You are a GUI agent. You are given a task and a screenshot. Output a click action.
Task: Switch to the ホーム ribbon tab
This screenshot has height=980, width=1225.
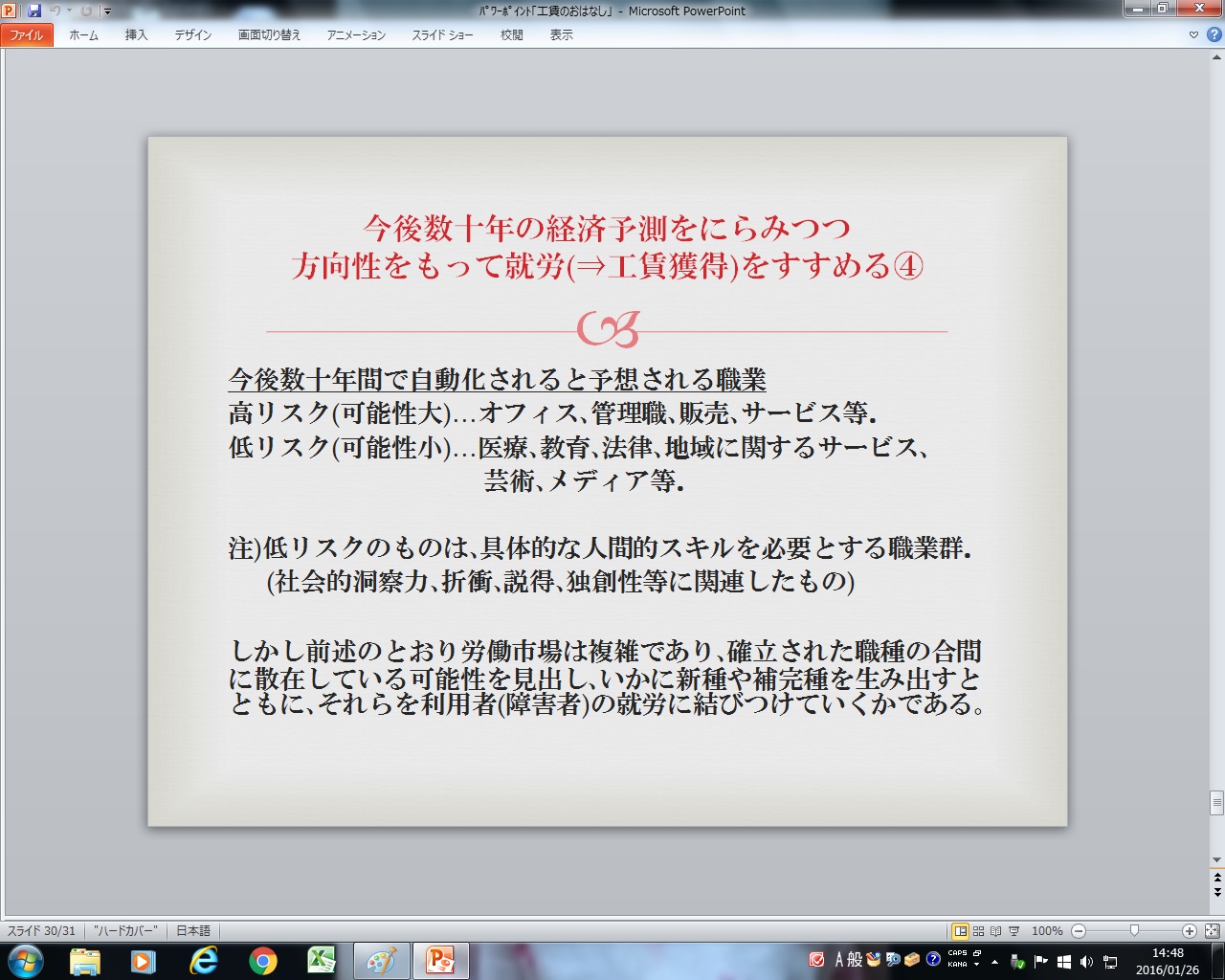(x=83, y=35)
